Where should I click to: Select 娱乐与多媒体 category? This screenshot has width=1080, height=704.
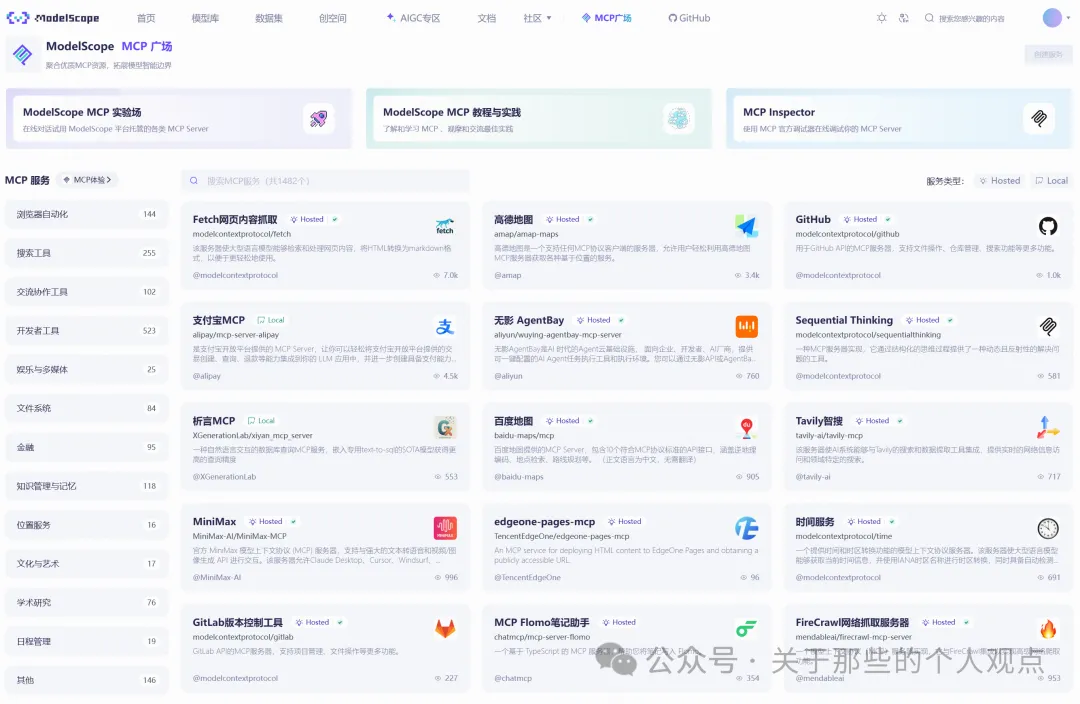[86, 369]
